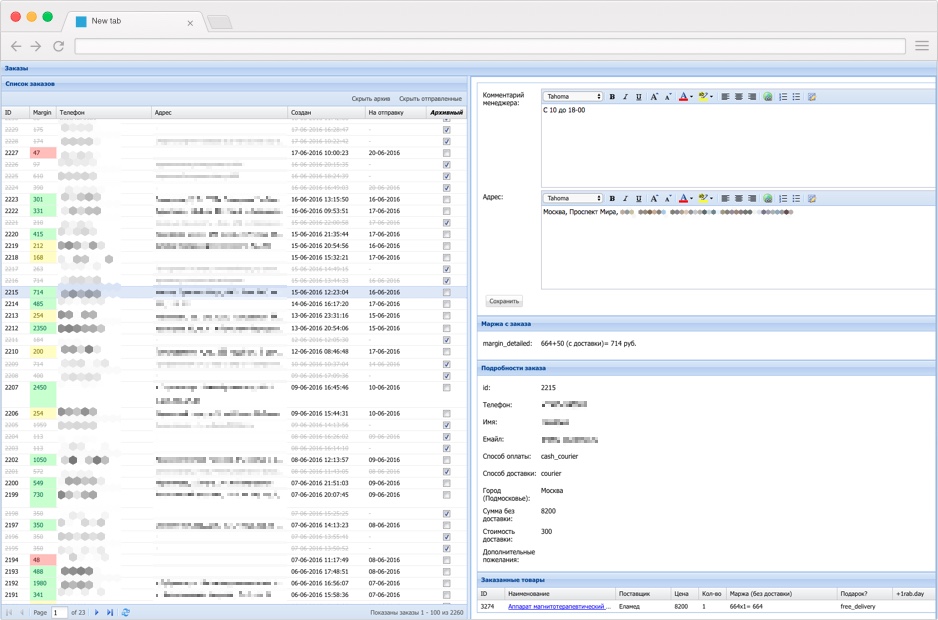Refresh the orders list in paging bar
Screen dimensions: 938x620
coord(125,612)
